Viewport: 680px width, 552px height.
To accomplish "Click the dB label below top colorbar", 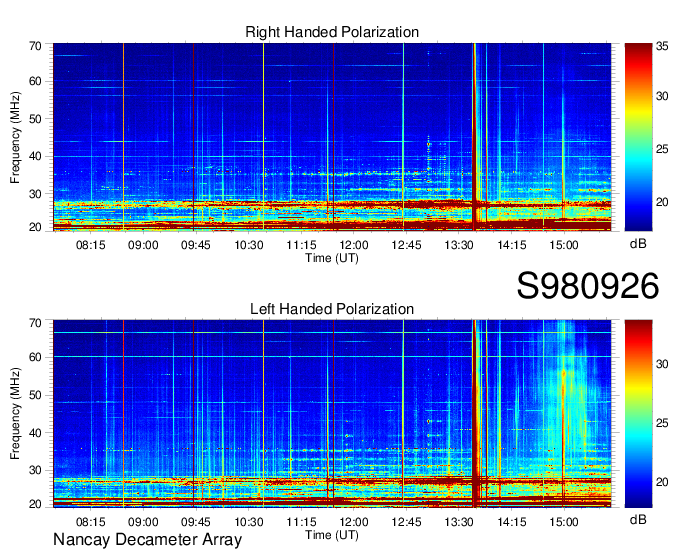I will click(x=638, y=244).
